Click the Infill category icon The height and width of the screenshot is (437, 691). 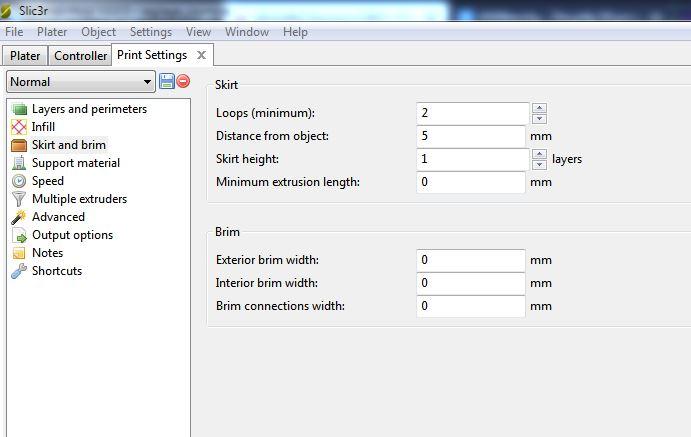point(18,127)
